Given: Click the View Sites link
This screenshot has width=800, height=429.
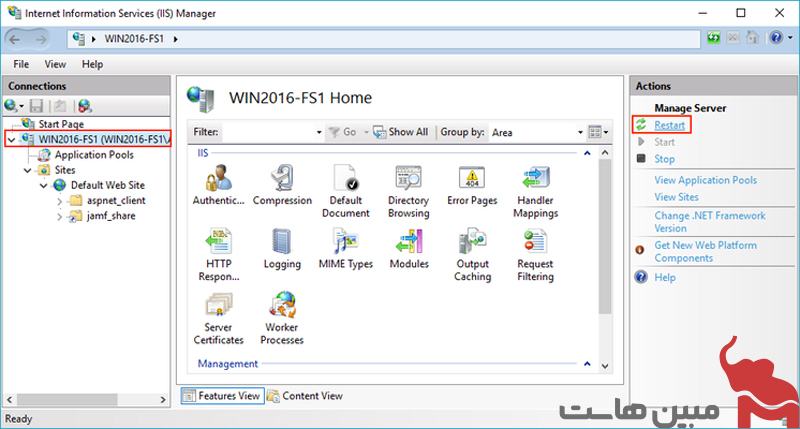Looking at the screenshot, I should point(677,197).
